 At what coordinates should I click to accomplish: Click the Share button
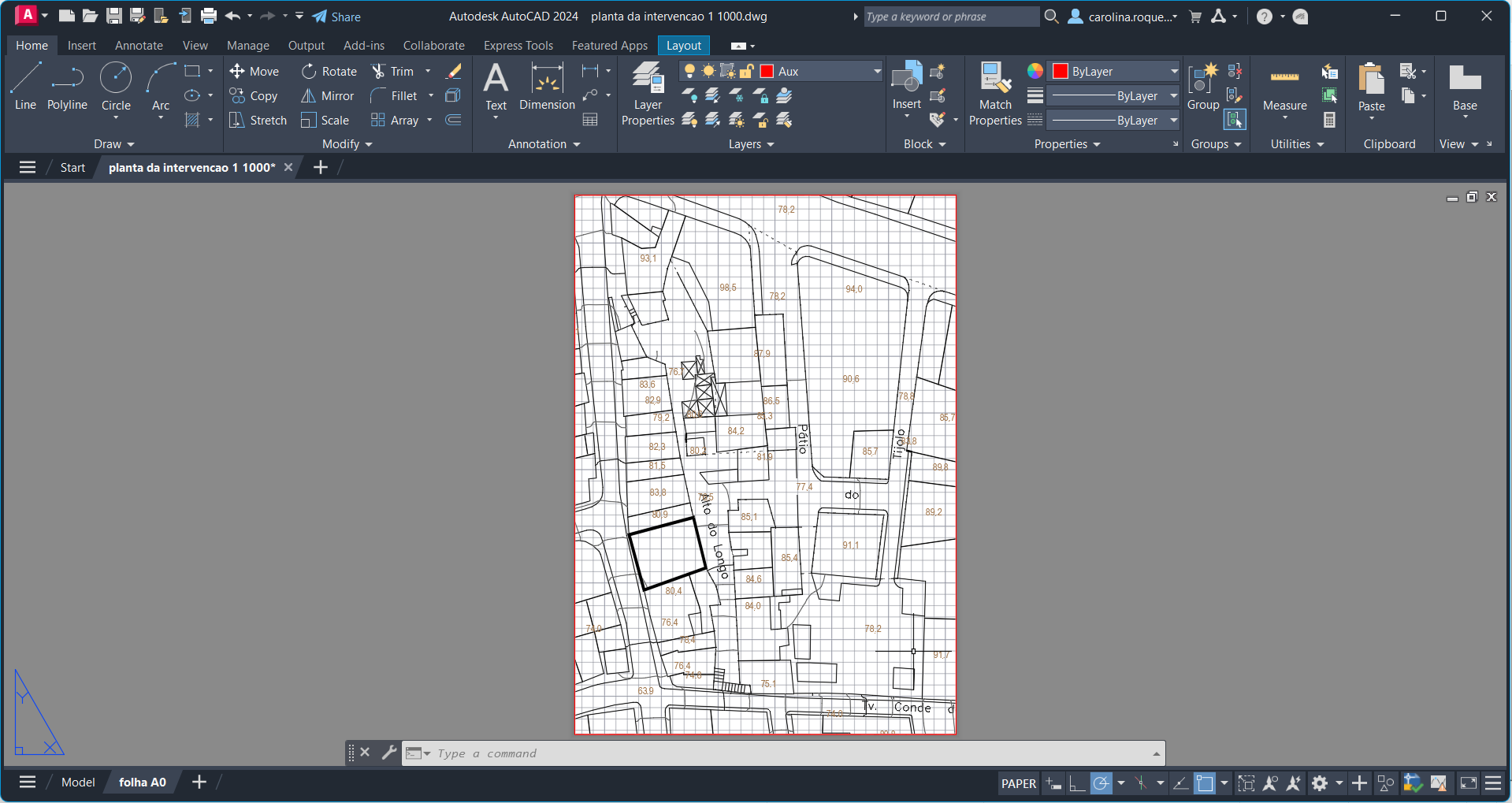point(336,17)
